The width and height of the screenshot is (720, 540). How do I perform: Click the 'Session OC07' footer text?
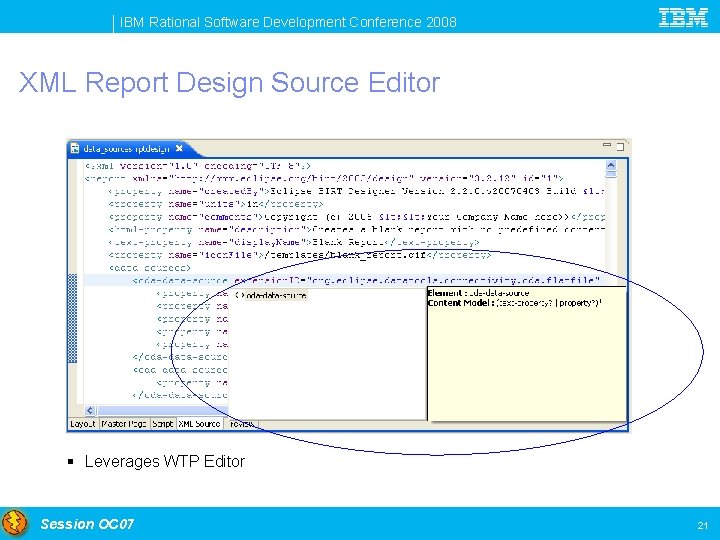(x=87, y=524)
